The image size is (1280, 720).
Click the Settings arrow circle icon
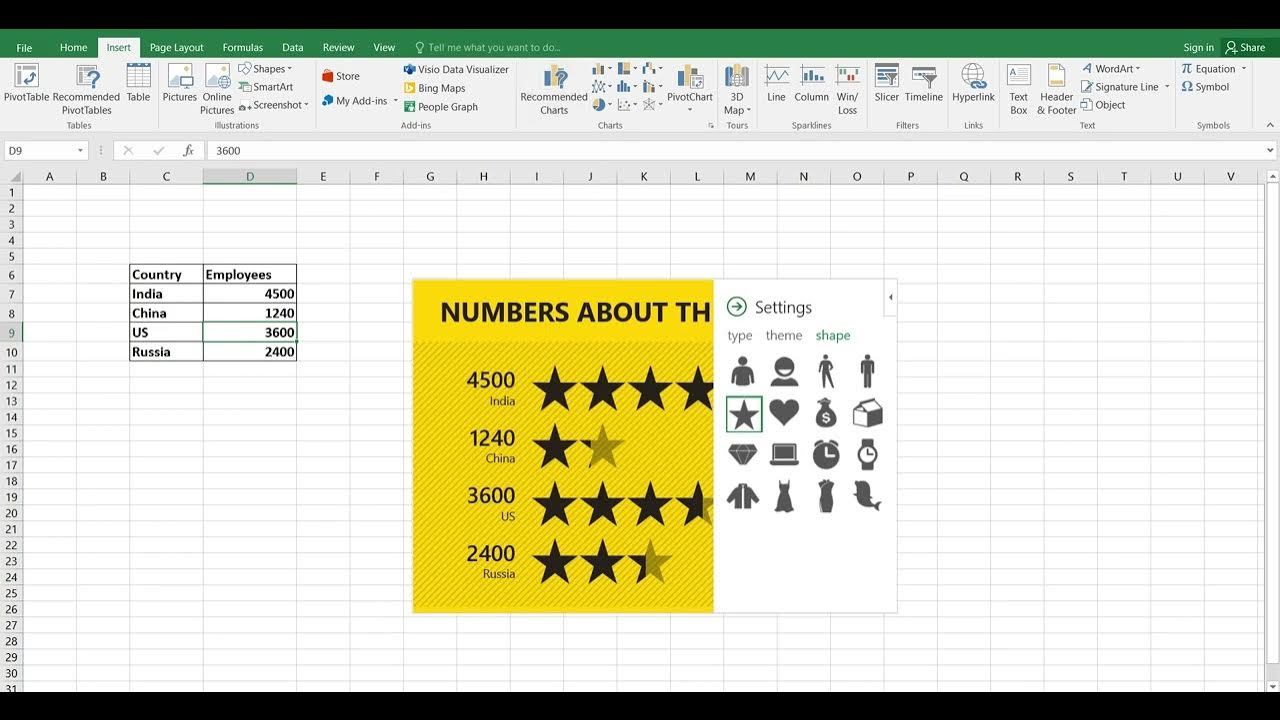coord(737,307)
